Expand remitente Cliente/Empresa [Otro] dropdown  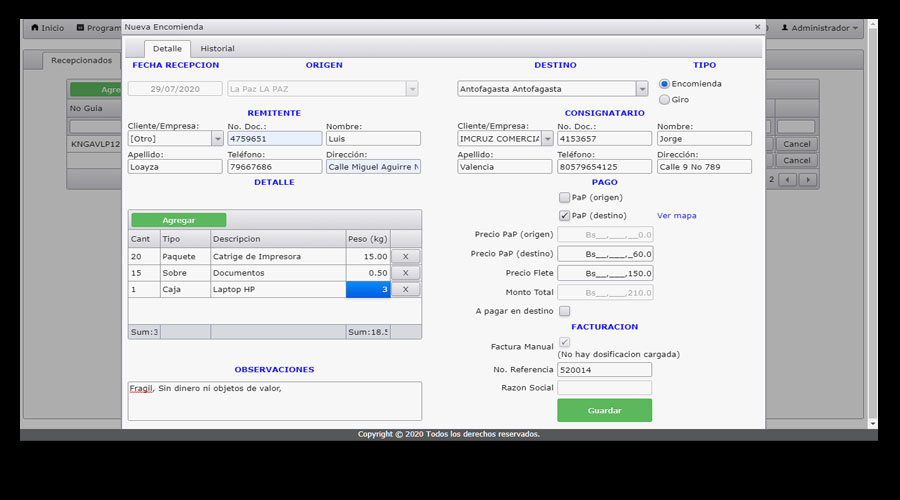click(217, 138)
